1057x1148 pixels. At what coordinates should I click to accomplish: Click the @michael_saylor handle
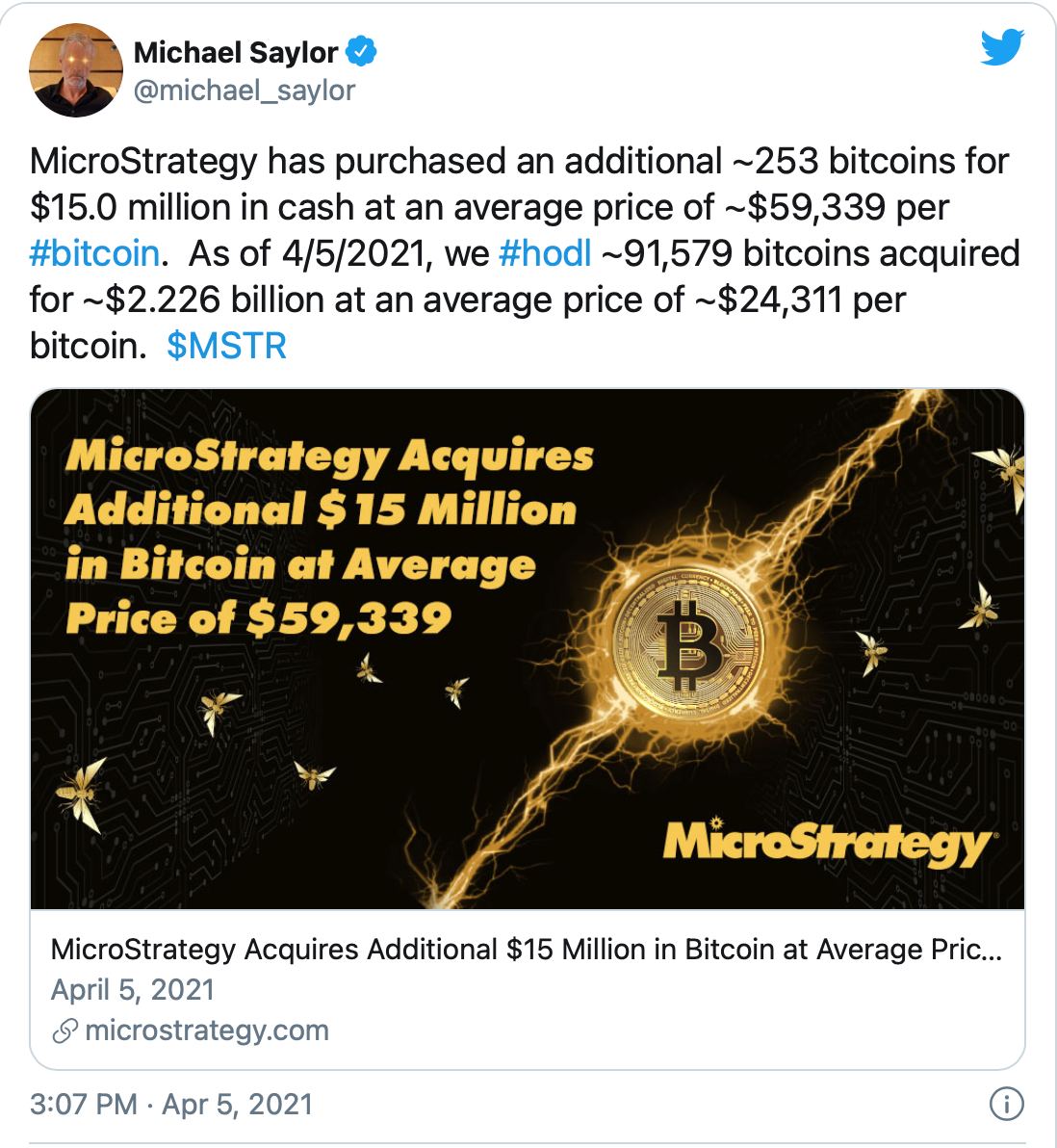click(x=244, y=91)
